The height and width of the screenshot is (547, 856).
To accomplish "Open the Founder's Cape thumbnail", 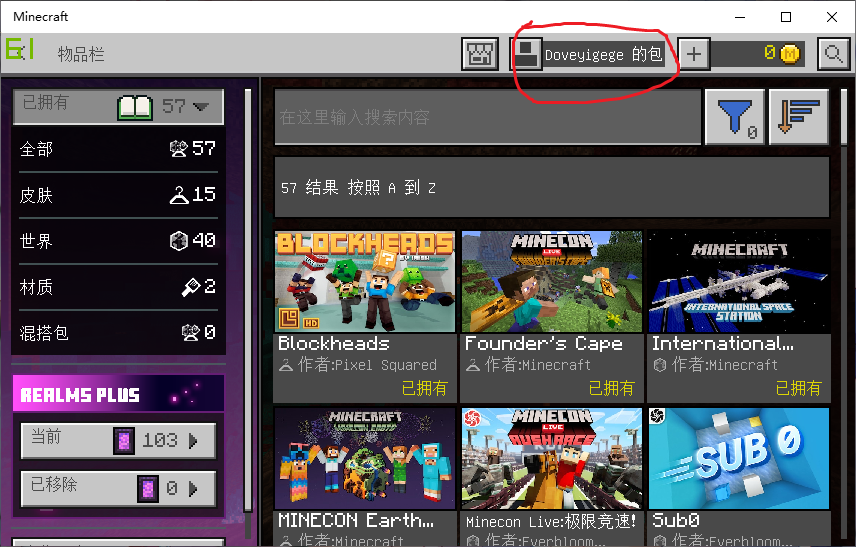I will click(551, 282).
